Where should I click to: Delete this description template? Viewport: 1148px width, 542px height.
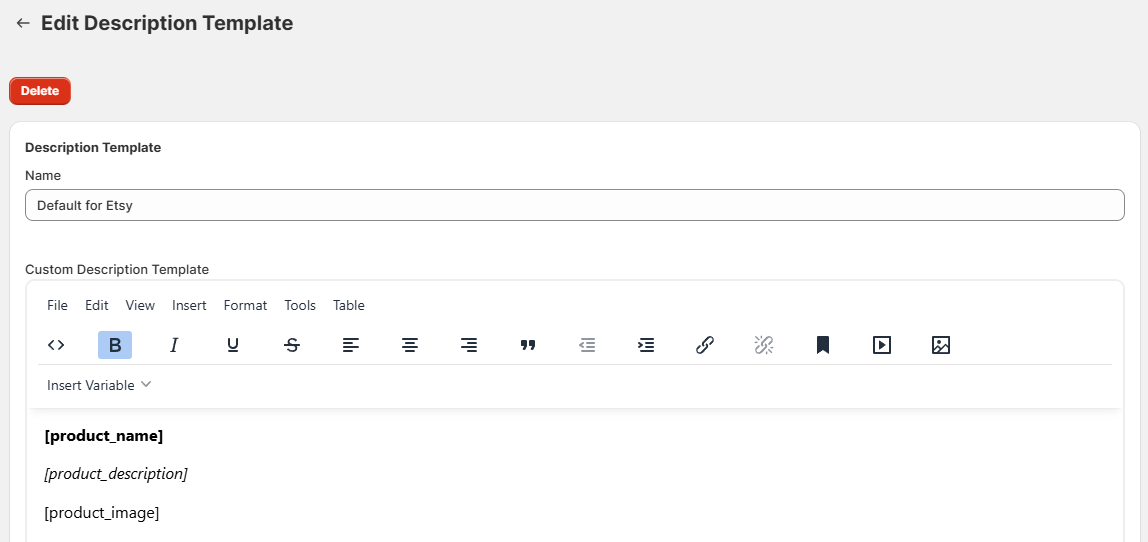[x=40, y=91]
